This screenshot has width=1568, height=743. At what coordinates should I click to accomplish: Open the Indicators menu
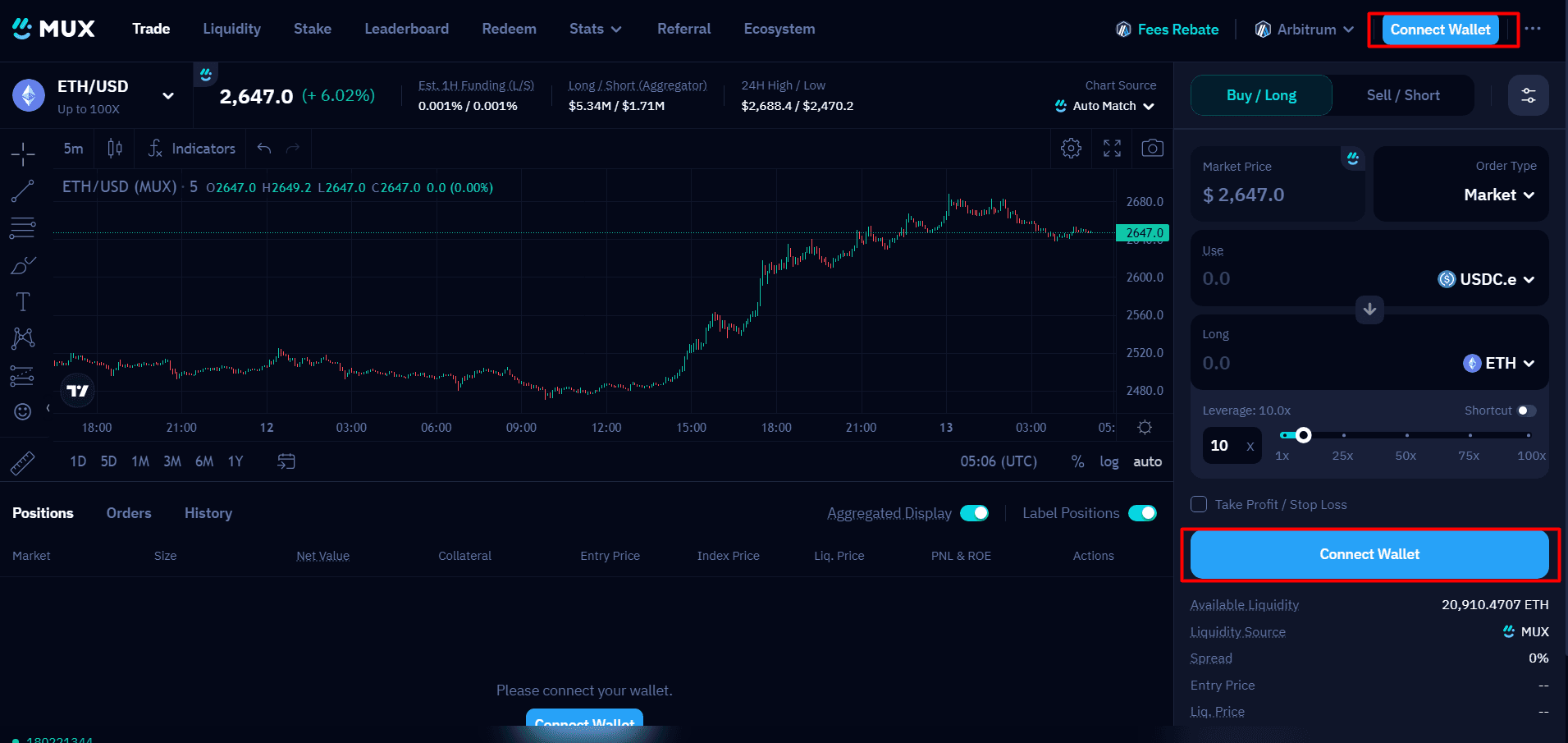pos(192,149)
